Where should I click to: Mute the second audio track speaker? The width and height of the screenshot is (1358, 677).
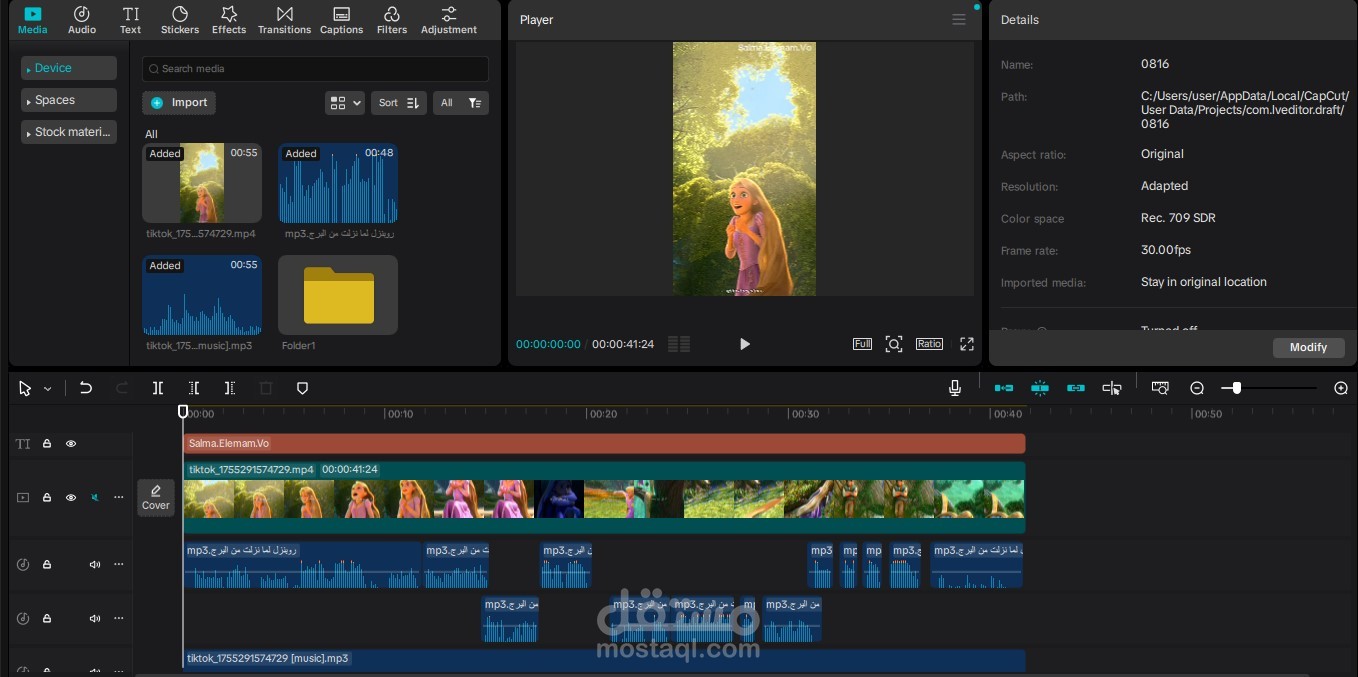tap(95, 619)
